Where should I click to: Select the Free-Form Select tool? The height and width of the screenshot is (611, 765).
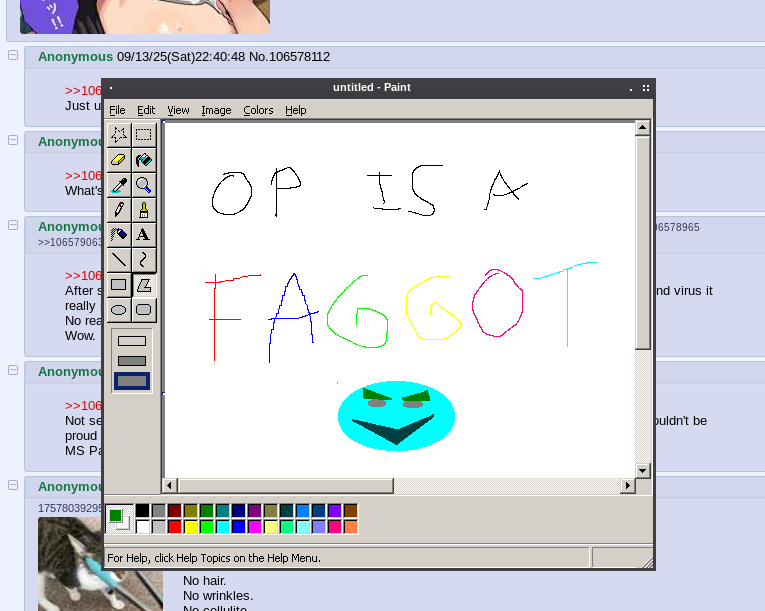point(119,134)
